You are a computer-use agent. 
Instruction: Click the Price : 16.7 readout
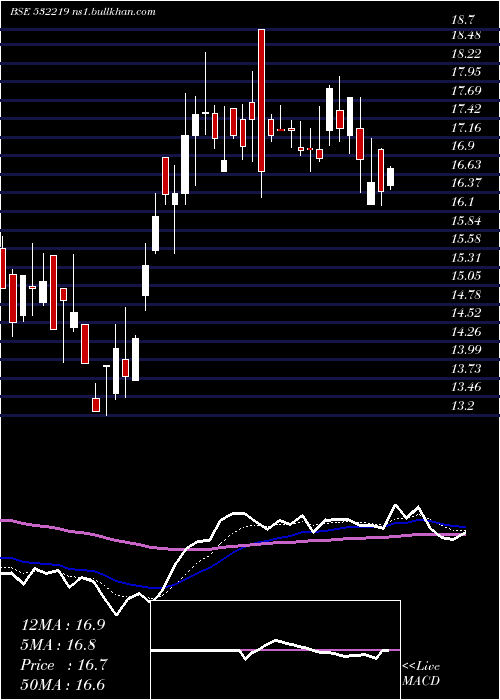pos(64,665)
